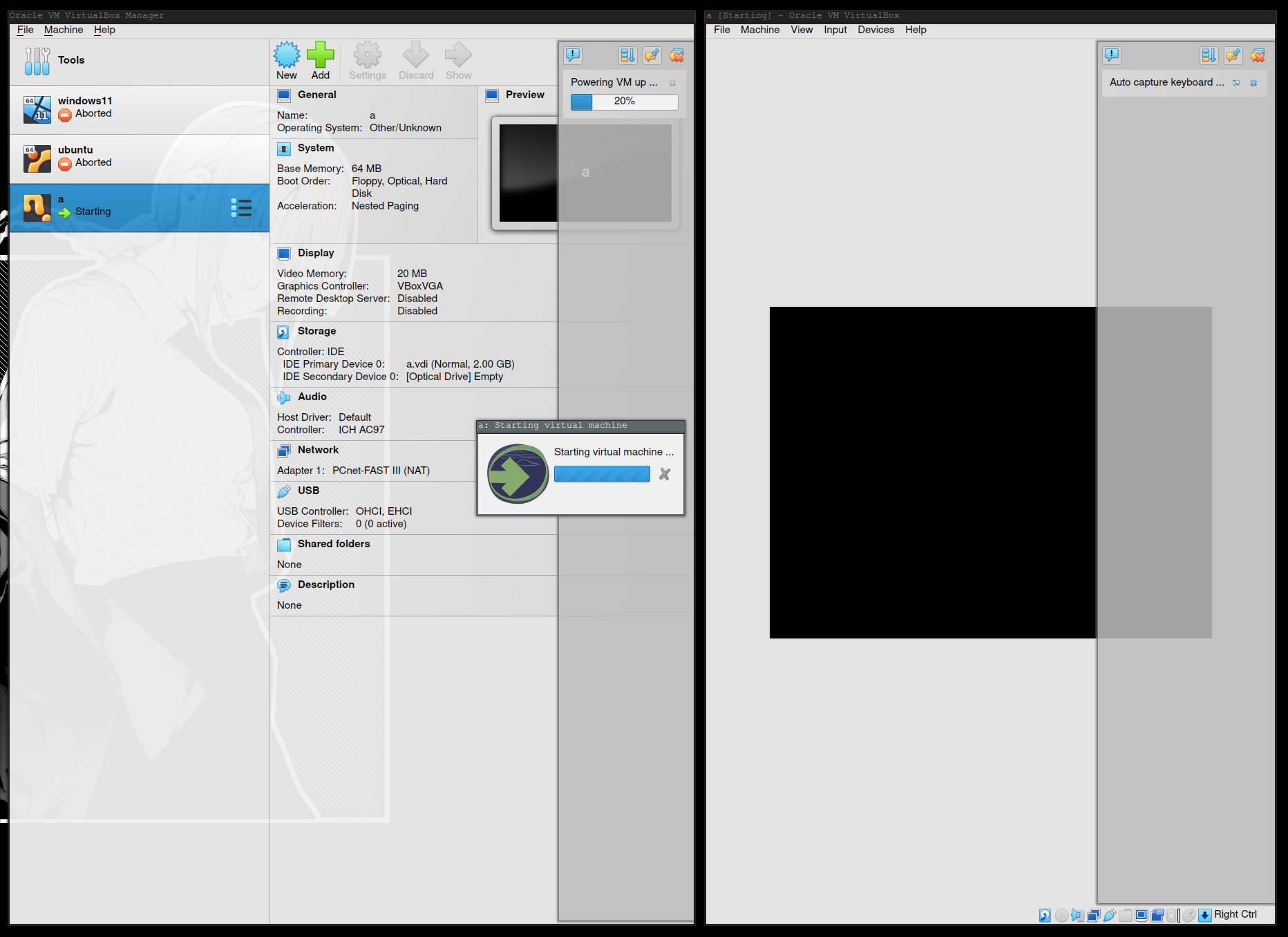Screen dimensions: 1288x937
Task: Cancel the Starting virtual machine dialog
Action: click(x=665, y=474)
